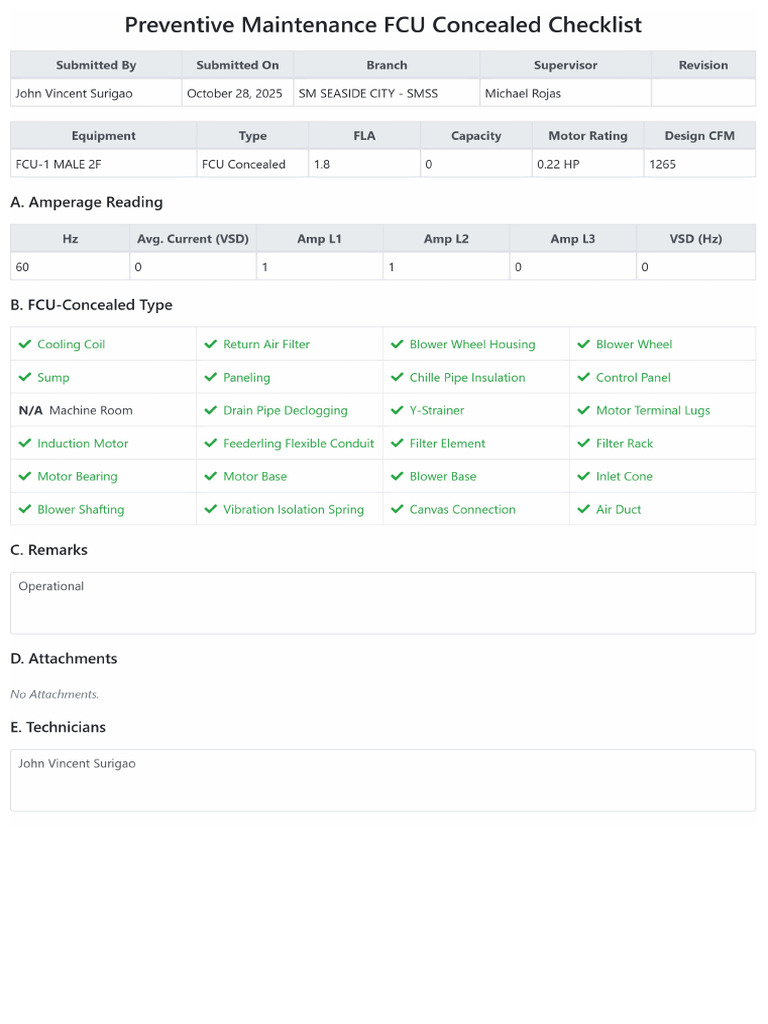The height and width of the screenshot is (1024, 768).
Task: Click the Blower Wheel label
Action: (x=634, y=344)
